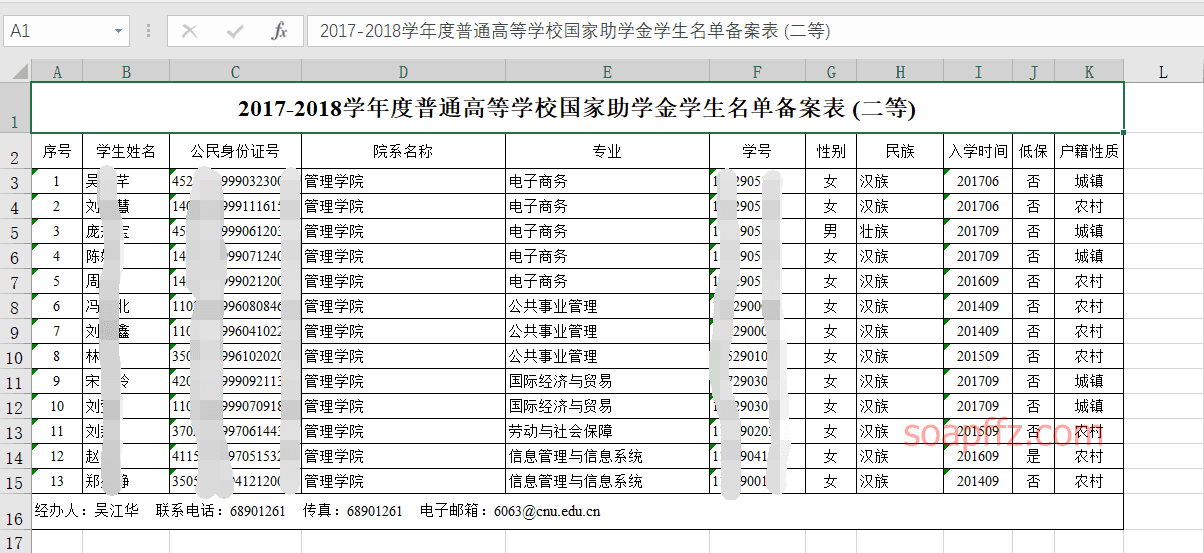The image size is (1204, 553).
Task: Click 城镇 cell in row 12
Action: (x=1089, y=407)
